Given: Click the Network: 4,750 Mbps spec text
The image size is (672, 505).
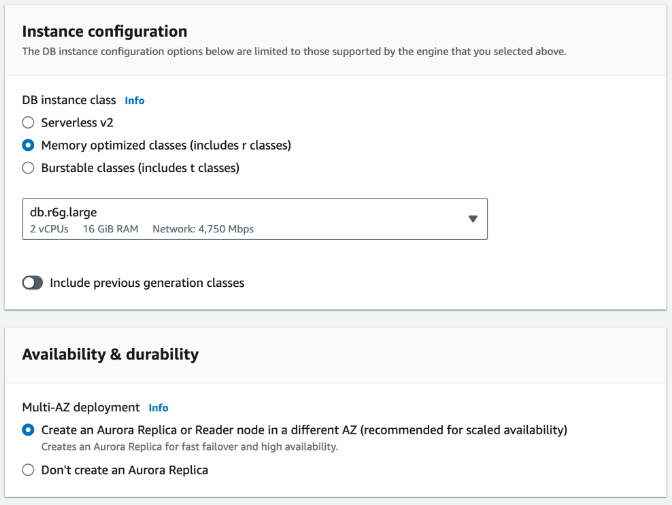Looking at the screenshot, I should pos(203,229).
